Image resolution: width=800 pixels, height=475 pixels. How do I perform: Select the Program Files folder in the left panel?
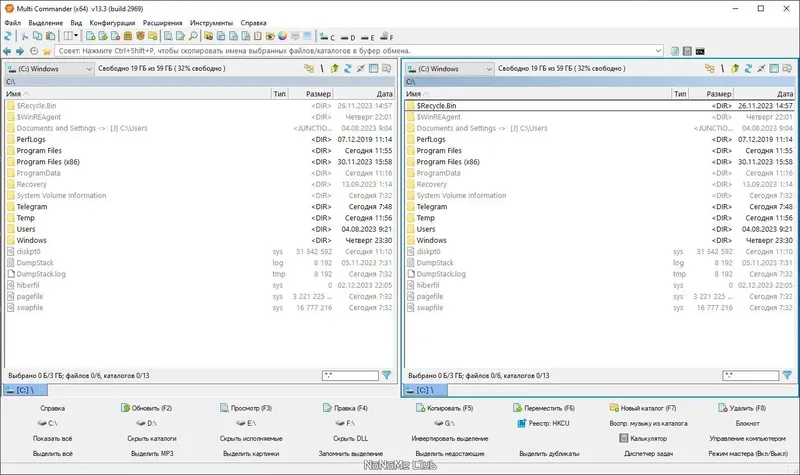(x=199, y=151)
